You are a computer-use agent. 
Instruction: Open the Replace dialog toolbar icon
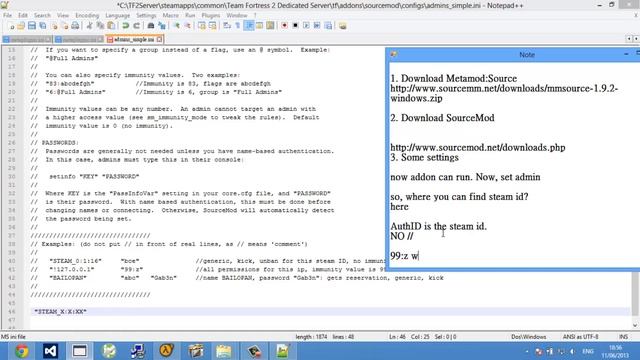click(x=162, y=26)
